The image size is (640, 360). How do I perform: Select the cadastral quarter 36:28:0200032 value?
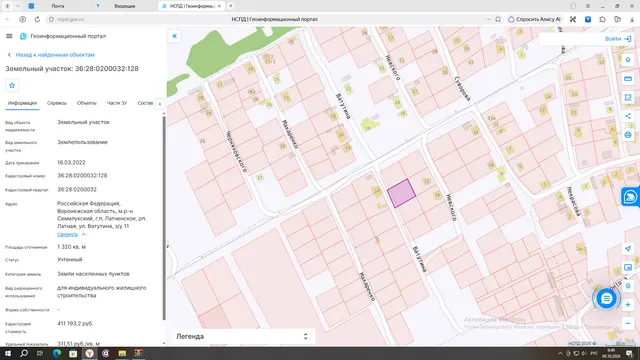click(77, 189)
